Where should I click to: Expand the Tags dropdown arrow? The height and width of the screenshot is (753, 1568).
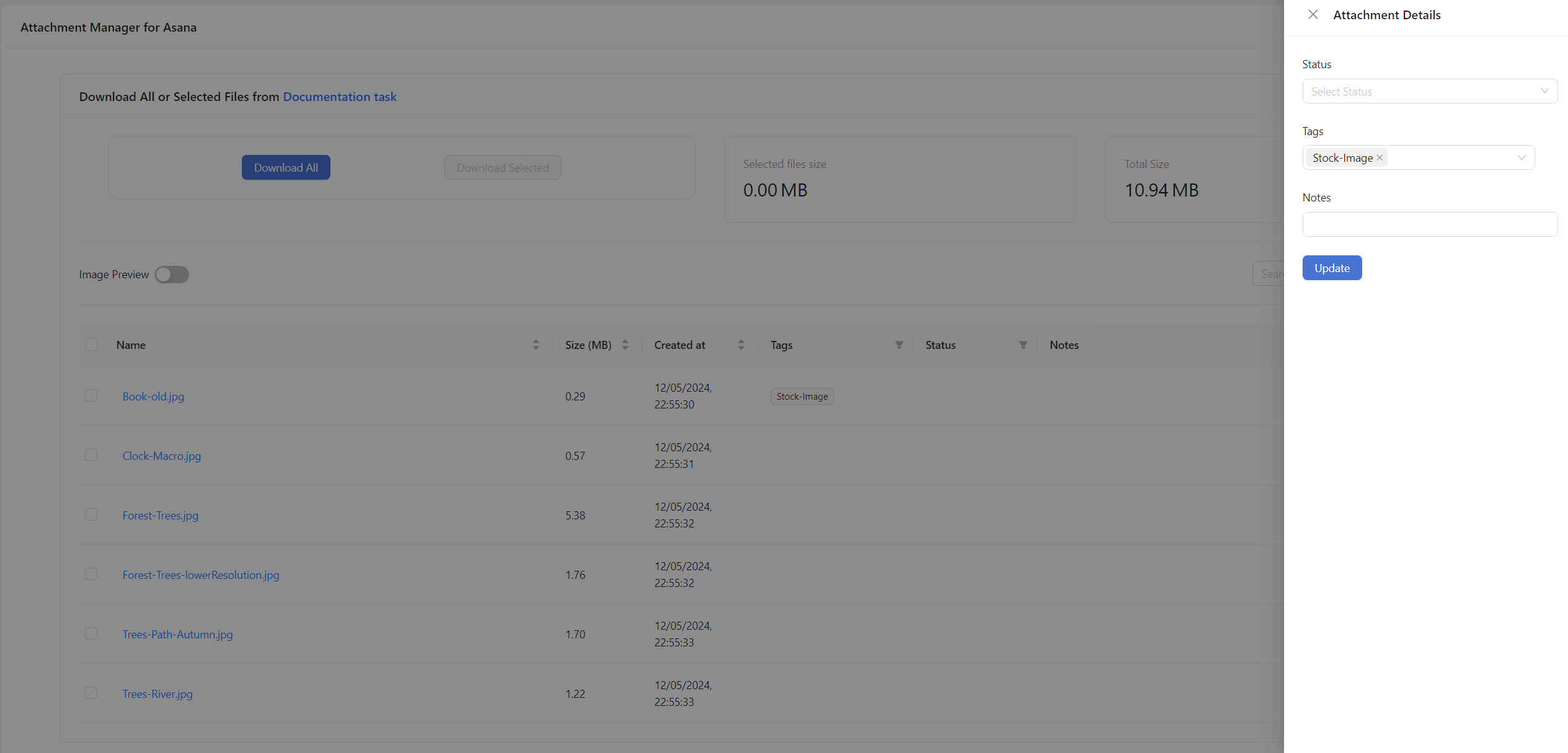click(1521, 157)
